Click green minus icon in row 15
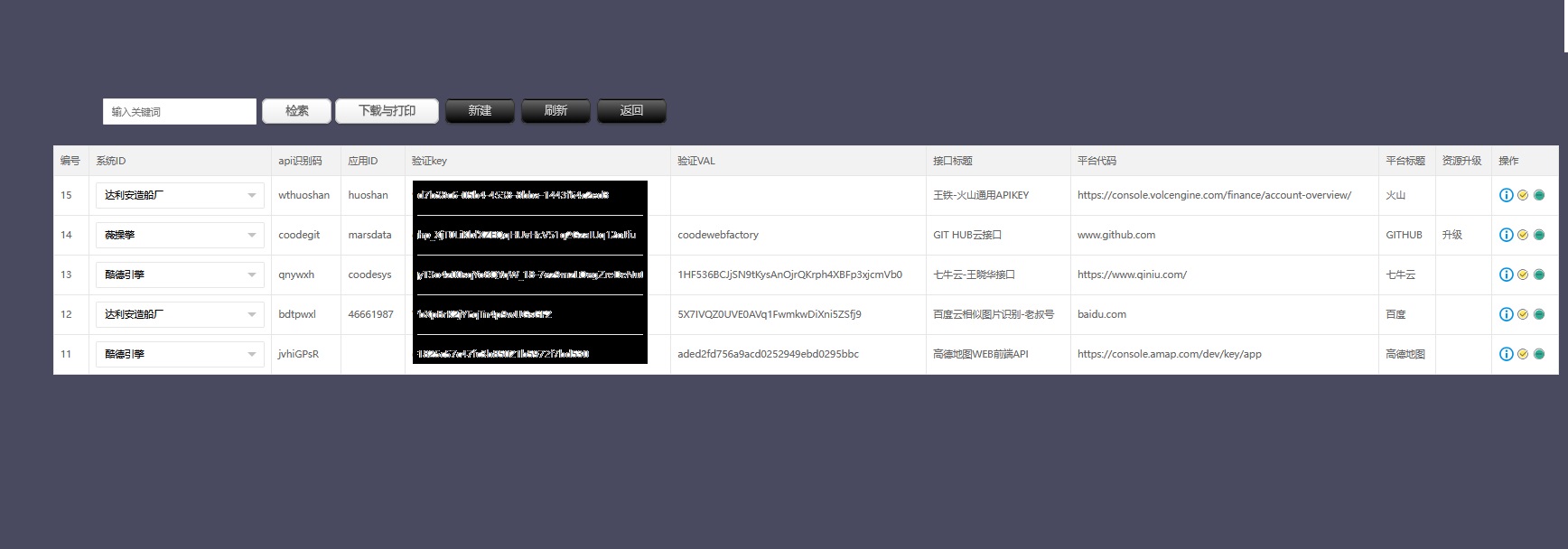 point(1539,195)
